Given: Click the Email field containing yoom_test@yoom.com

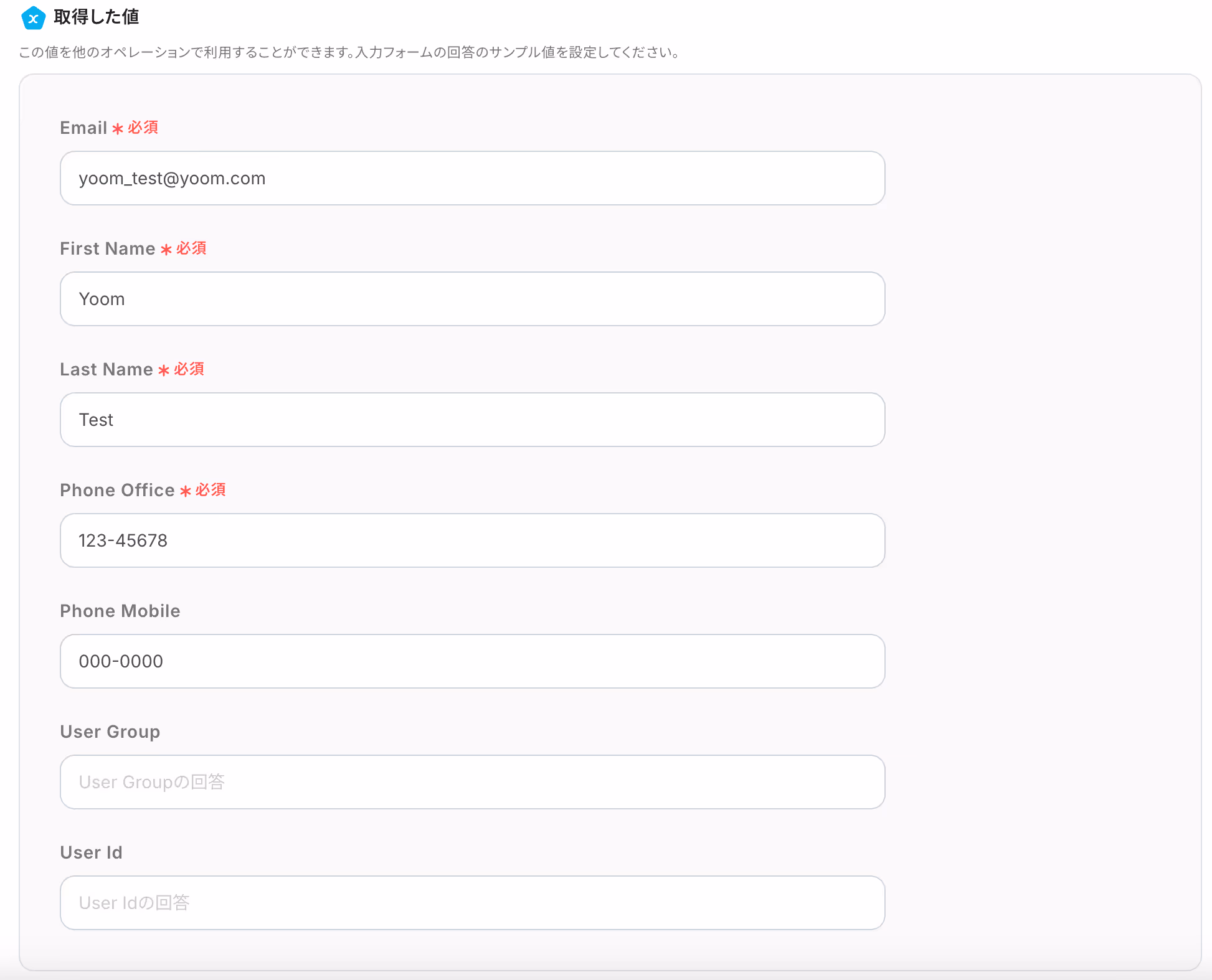Looking at the screenshot, I should (x=472, y=178).
